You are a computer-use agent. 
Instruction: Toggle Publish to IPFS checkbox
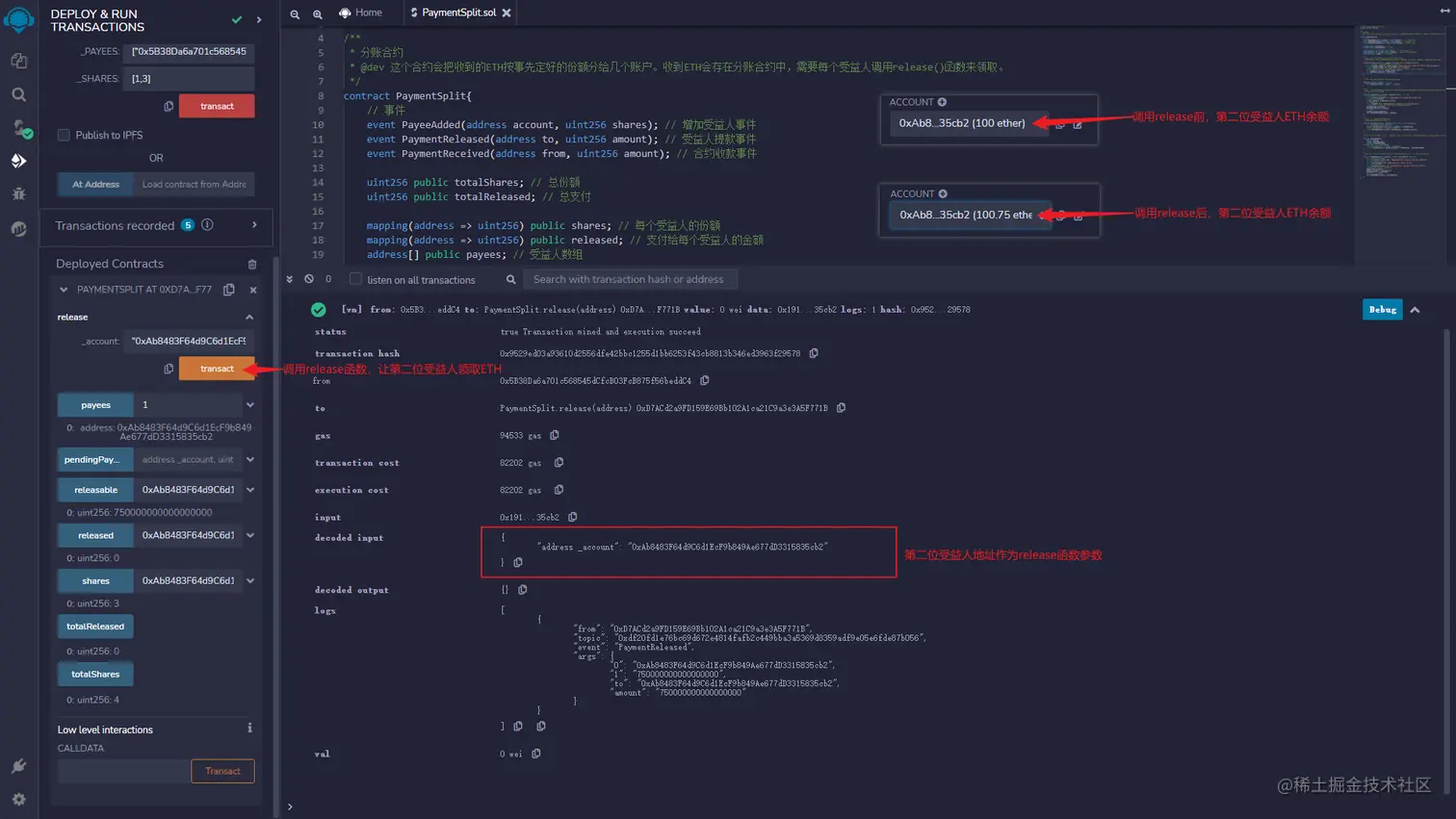pos(64,135)
